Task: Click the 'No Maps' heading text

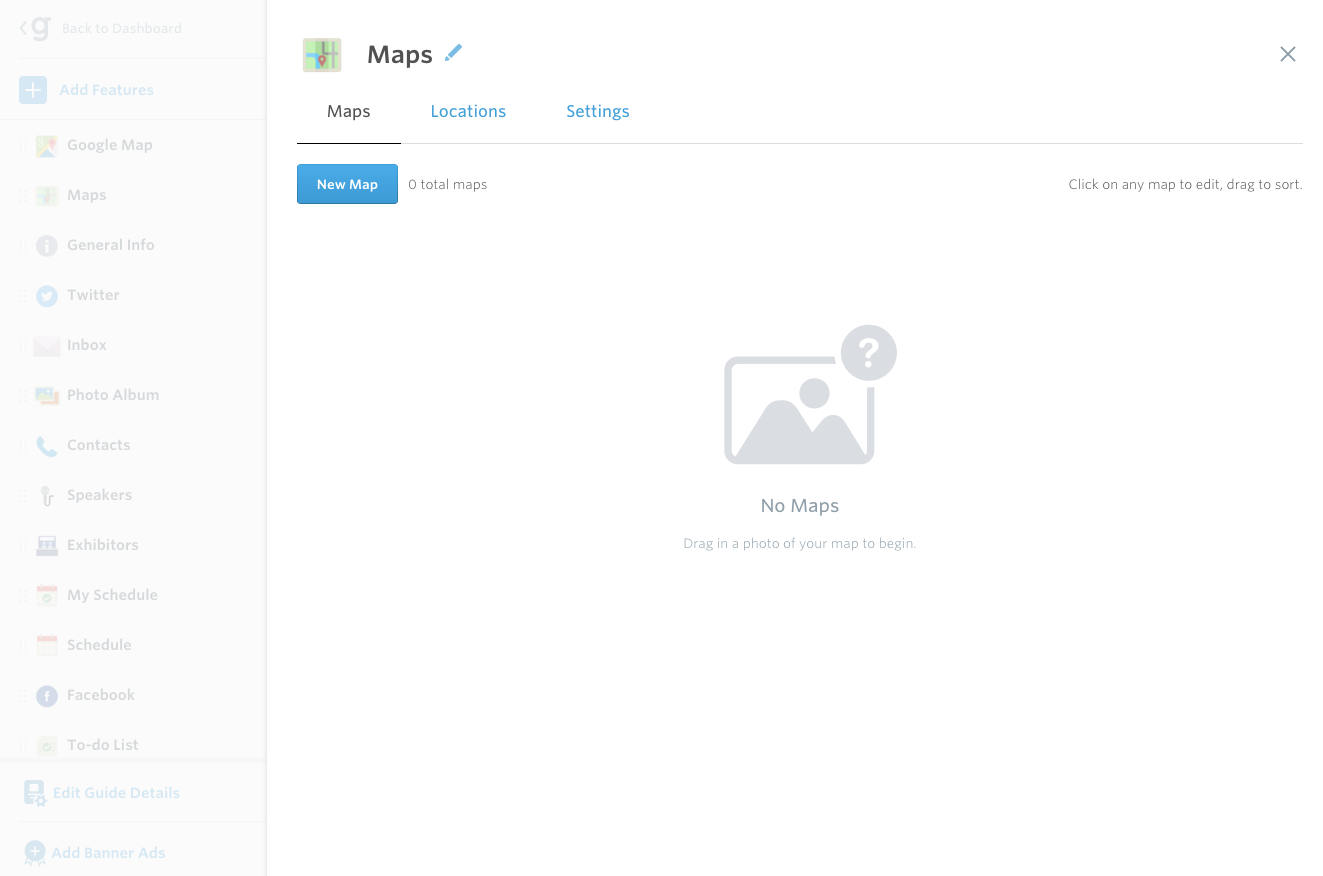Action: click(800, 506)
